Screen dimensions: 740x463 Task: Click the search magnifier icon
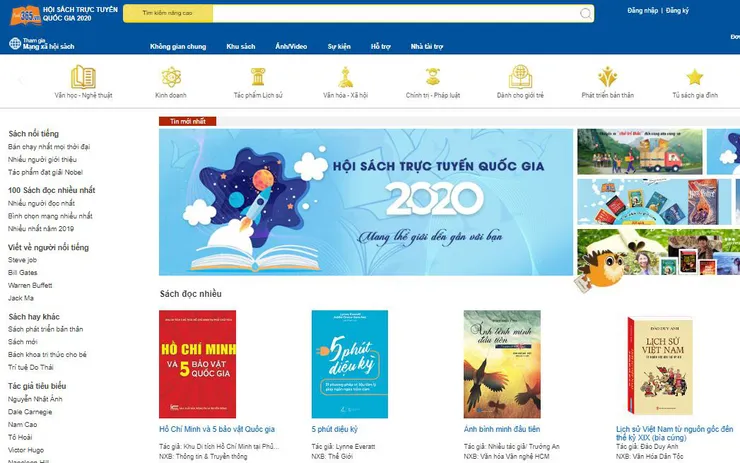click(x=585, y=14)
